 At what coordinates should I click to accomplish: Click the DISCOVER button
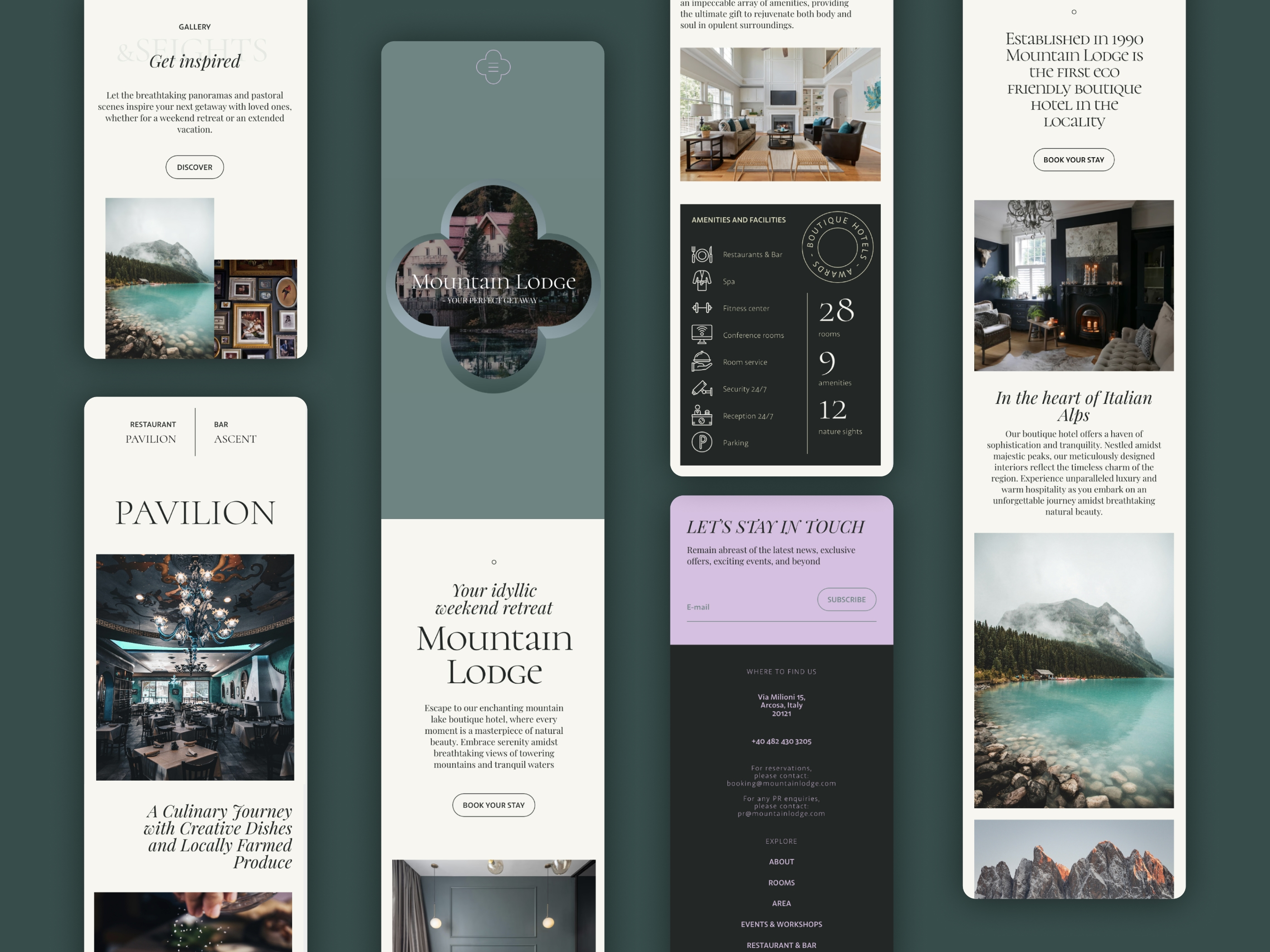coord(195,167)
